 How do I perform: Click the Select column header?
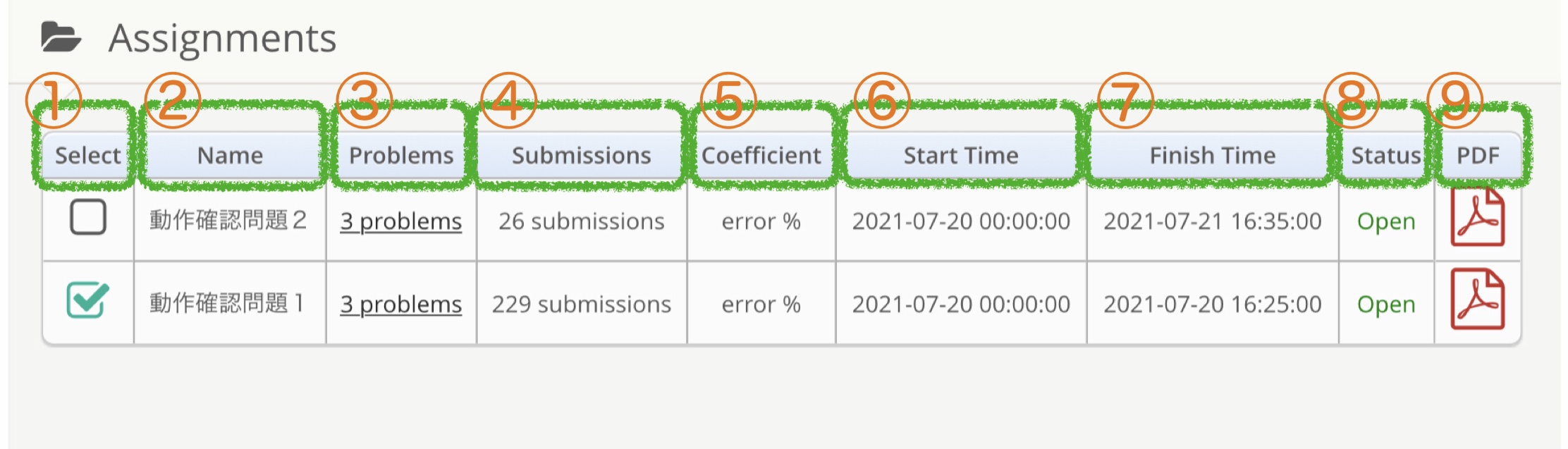tap(88, 155)
